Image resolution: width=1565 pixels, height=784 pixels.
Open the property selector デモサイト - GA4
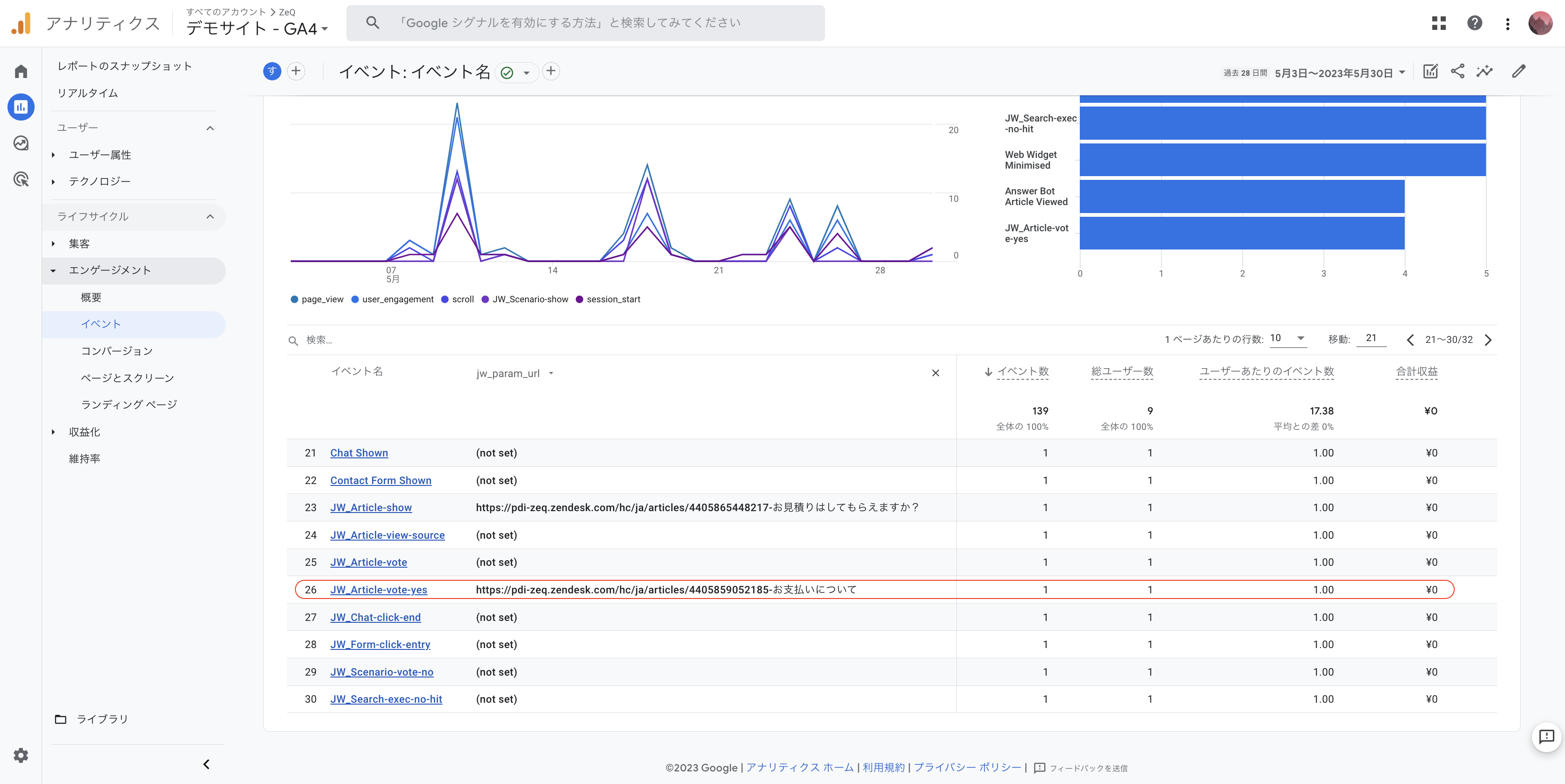(257, 29)
